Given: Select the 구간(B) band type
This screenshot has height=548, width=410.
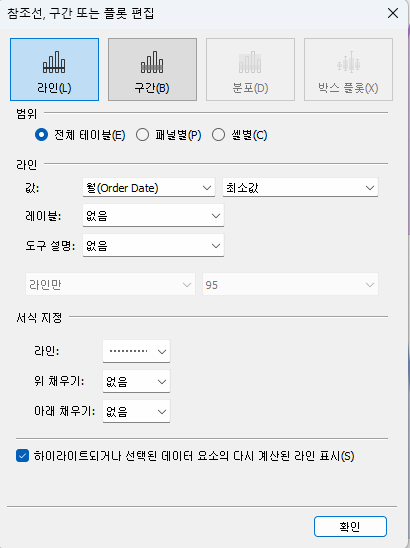Looking at the screenshot, I should click(x=152, y=70).
